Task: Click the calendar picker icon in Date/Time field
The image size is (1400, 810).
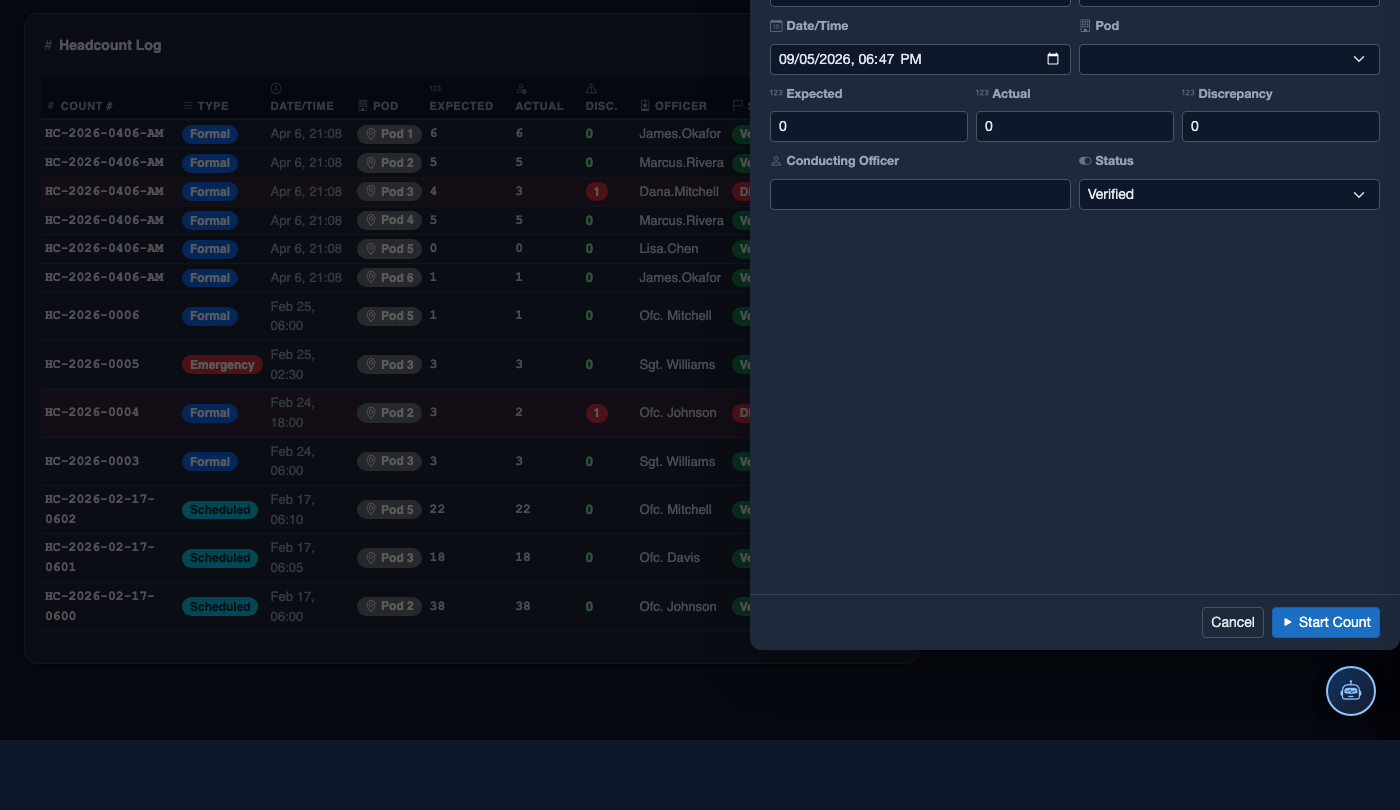Action: coord(1052,59)
